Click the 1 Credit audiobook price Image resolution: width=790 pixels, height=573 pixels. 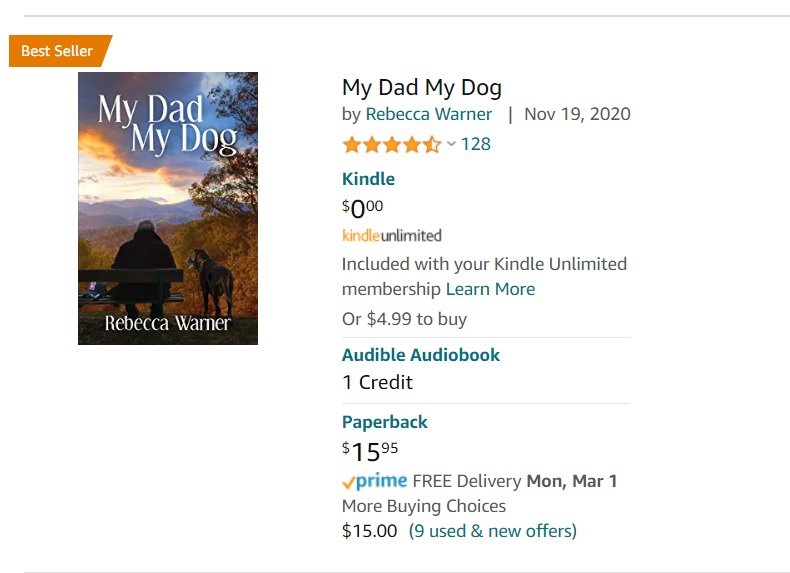[x=377, y=382]
